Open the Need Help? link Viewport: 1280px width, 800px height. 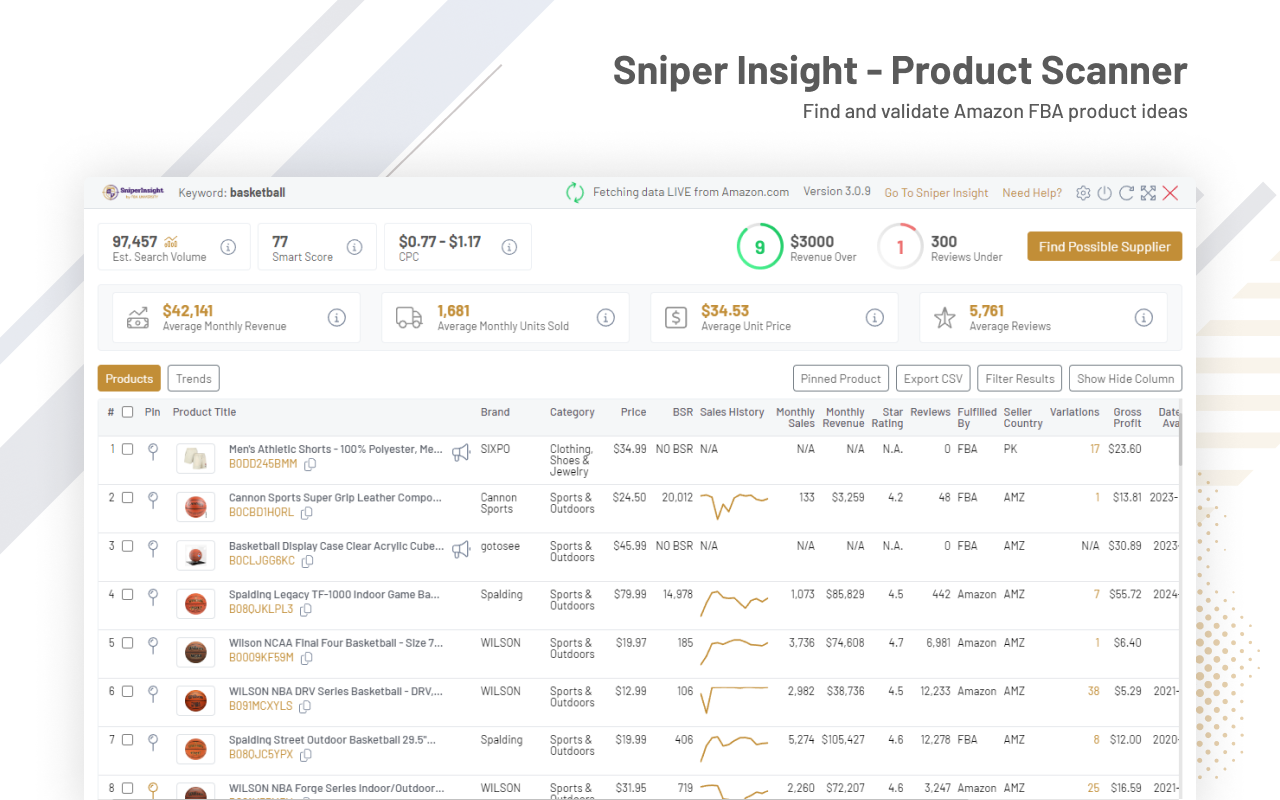point(1032,193)
